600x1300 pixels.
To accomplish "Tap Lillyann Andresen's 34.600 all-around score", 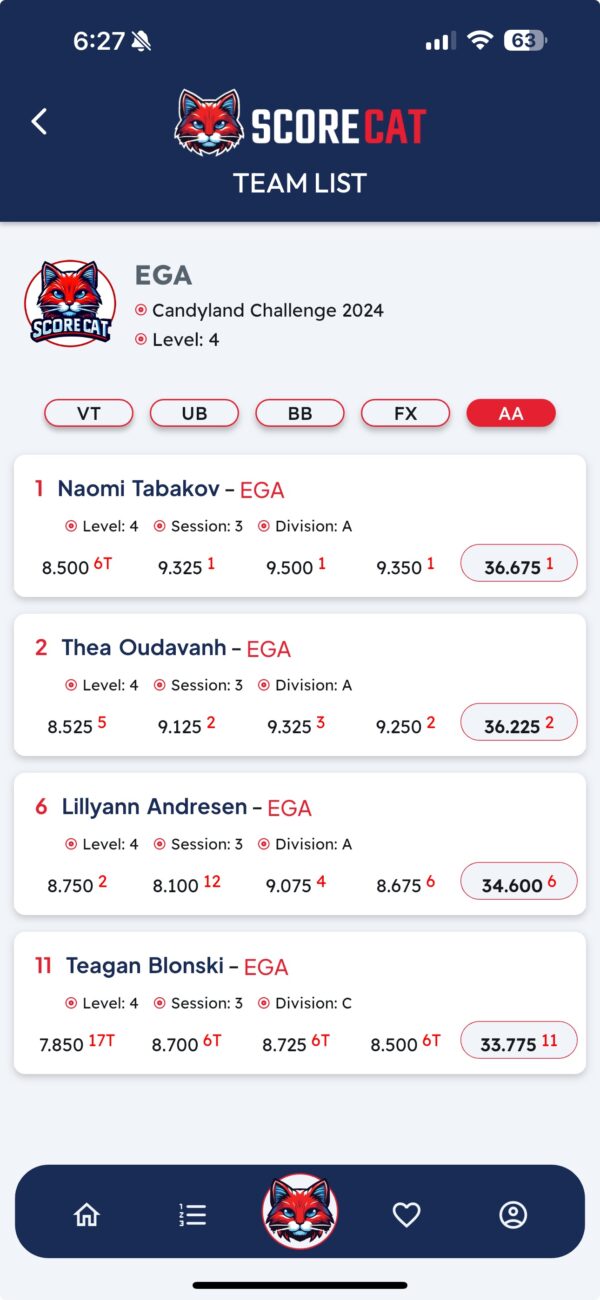I will (519, 884).
